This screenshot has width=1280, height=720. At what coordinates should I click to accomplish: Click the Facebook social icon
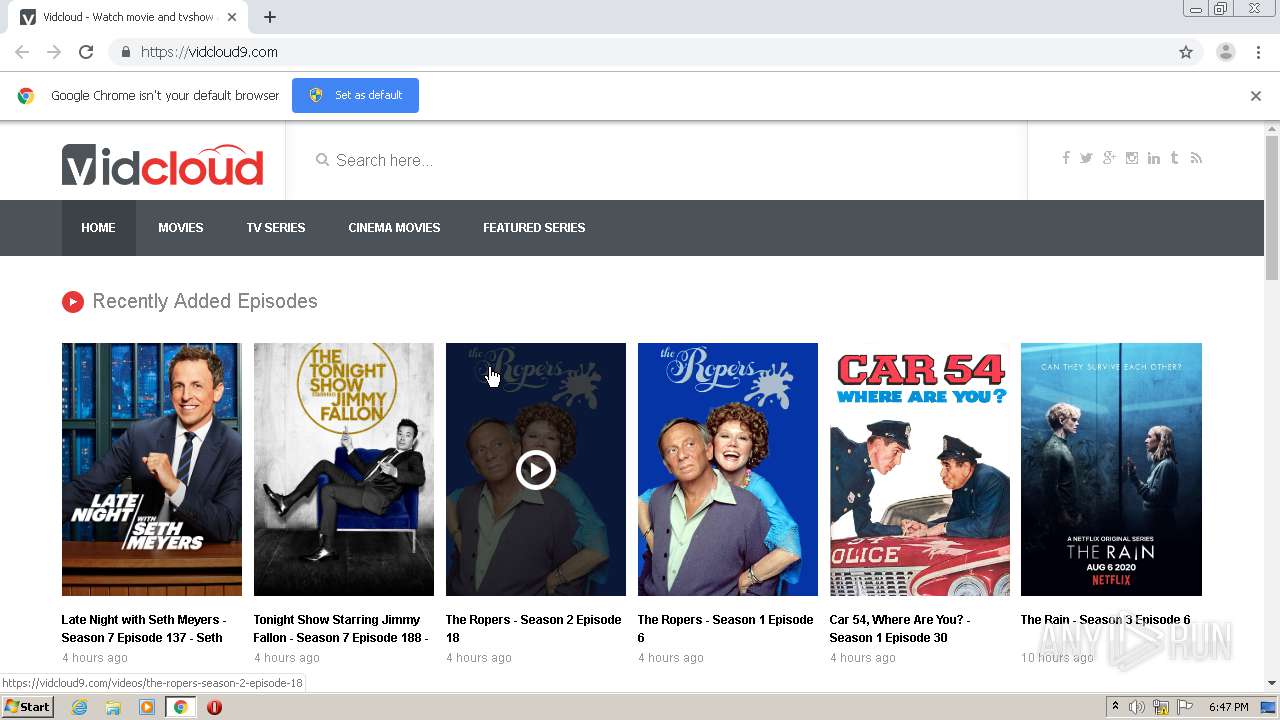coord(1066,158)
